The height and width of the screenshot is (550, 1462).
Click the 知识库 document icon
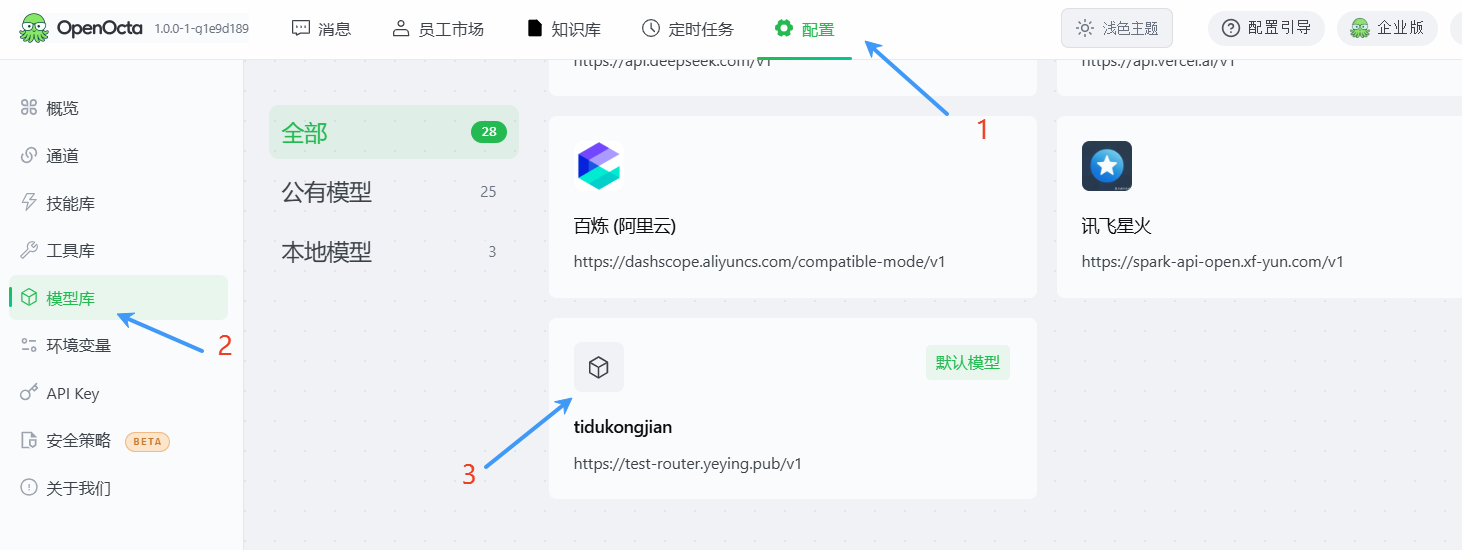(x=535, y=28)
